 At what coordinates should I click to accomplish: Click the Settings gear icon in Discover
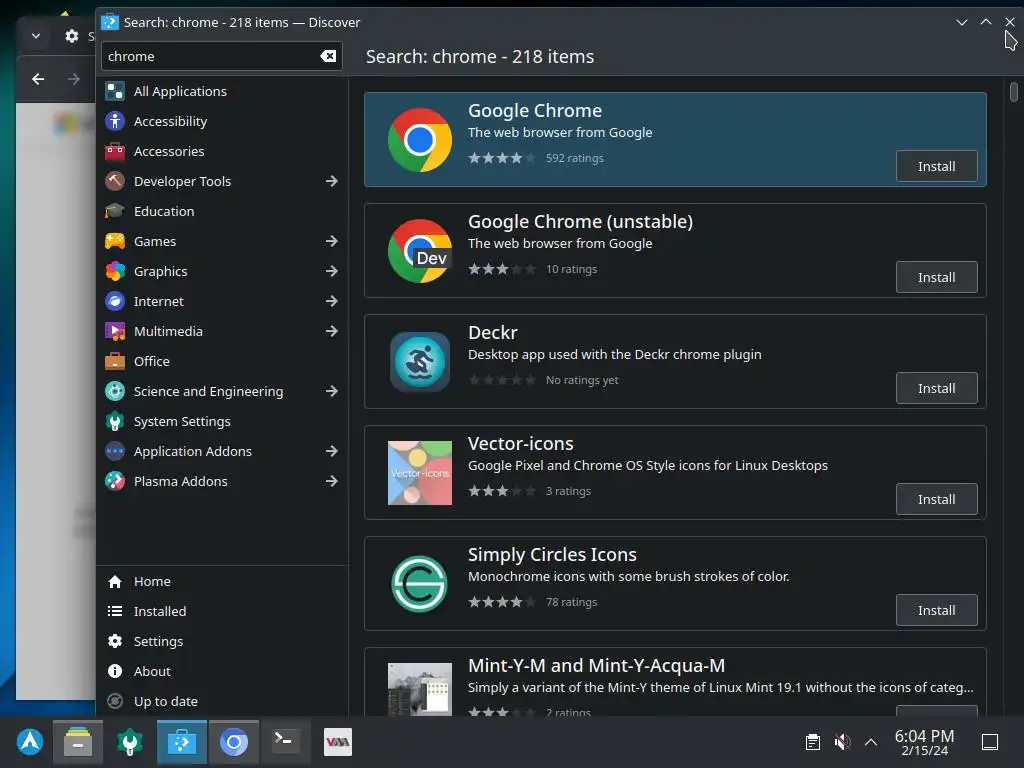[115, 642]
